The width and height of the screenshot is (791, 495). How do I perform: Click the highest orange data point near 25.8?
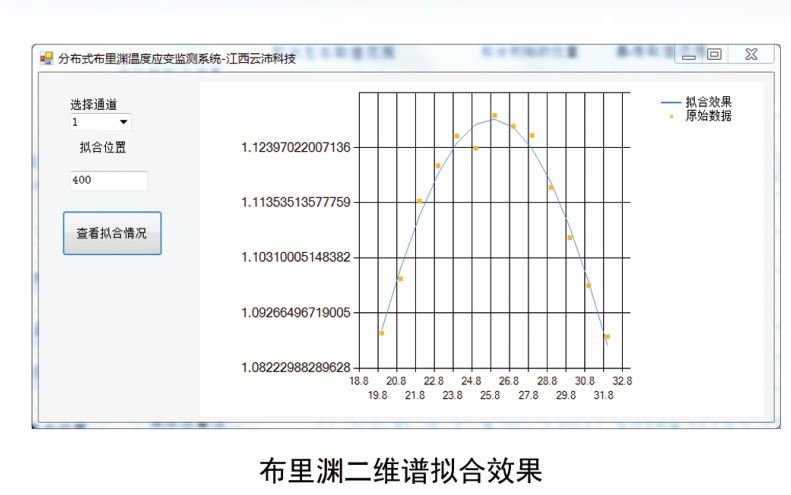[x=494, y=116]
